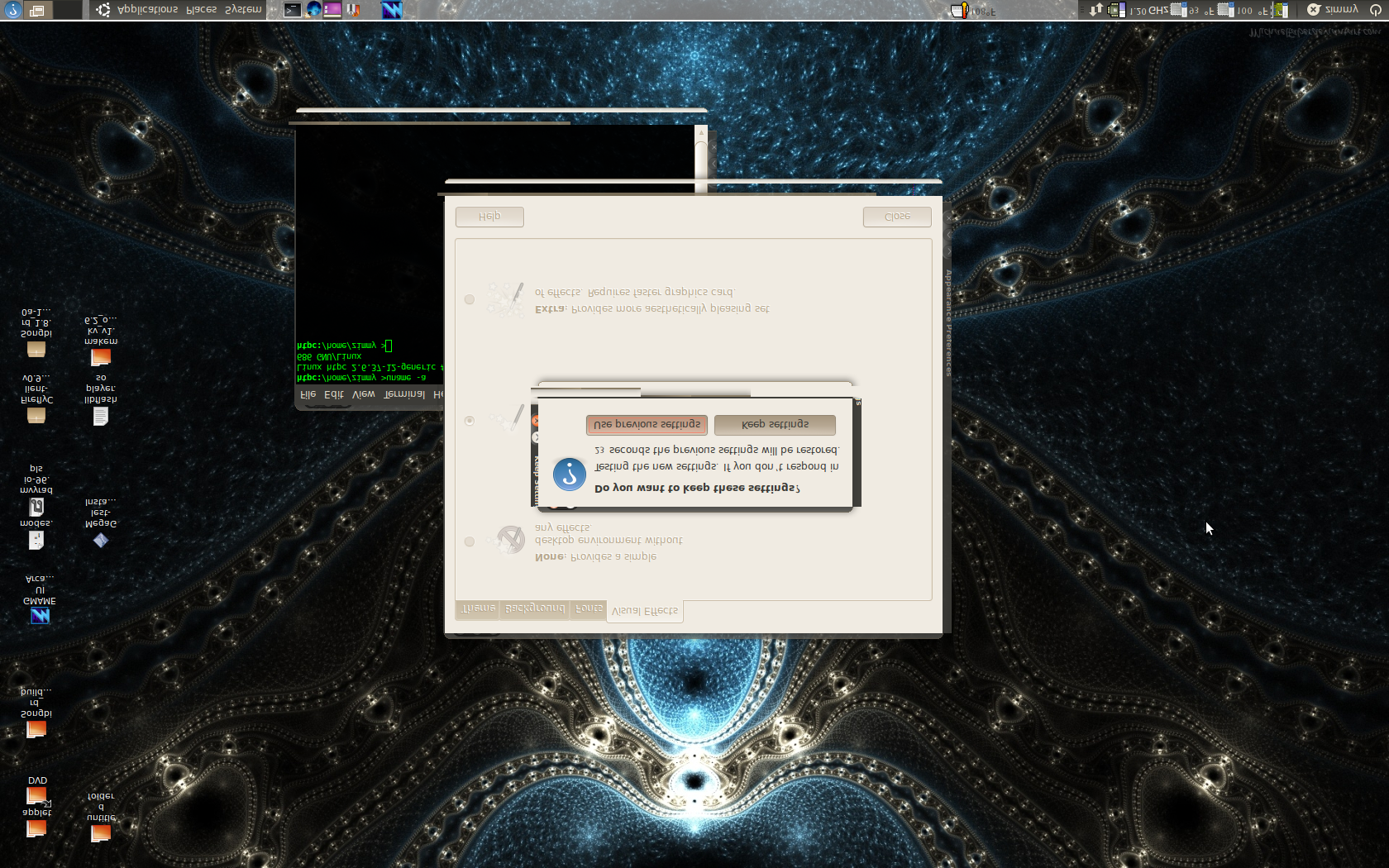This screenshot has width=1389, height=868.
Task: Open the Terminal menu in the terminal window
Action: click(404, 394)
